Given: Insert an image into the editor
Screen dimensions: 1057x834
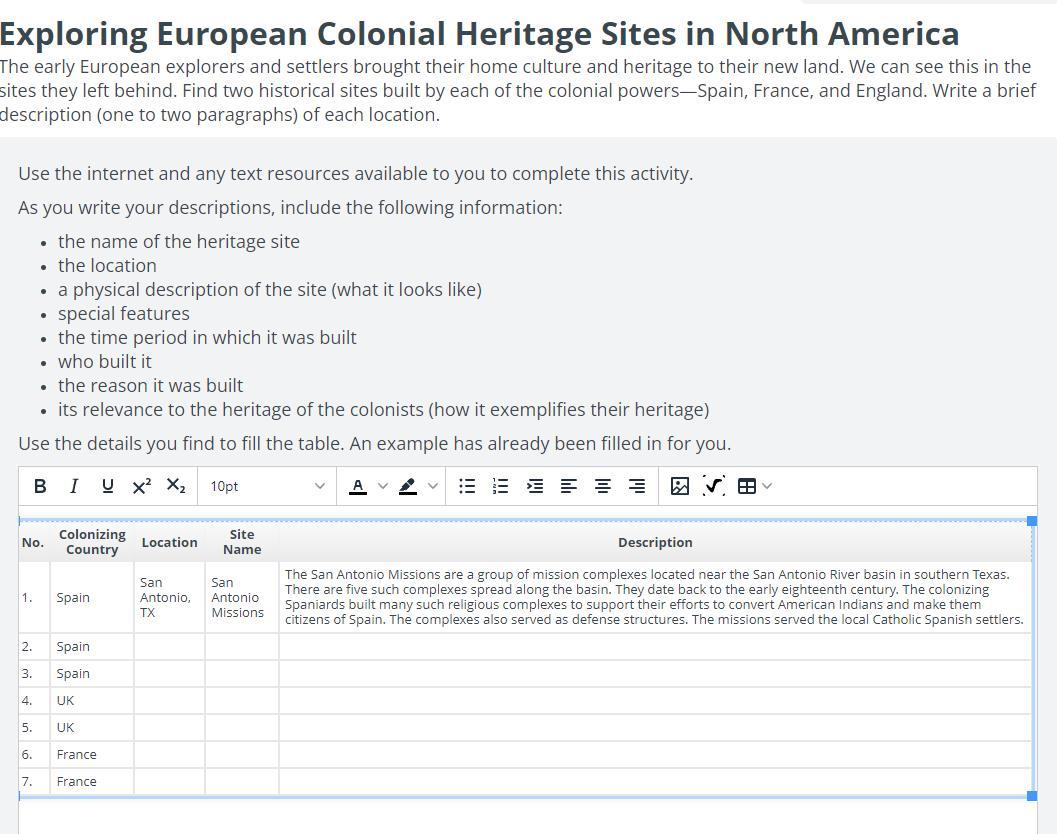Looking at the screenshot, I should point(680,486).
